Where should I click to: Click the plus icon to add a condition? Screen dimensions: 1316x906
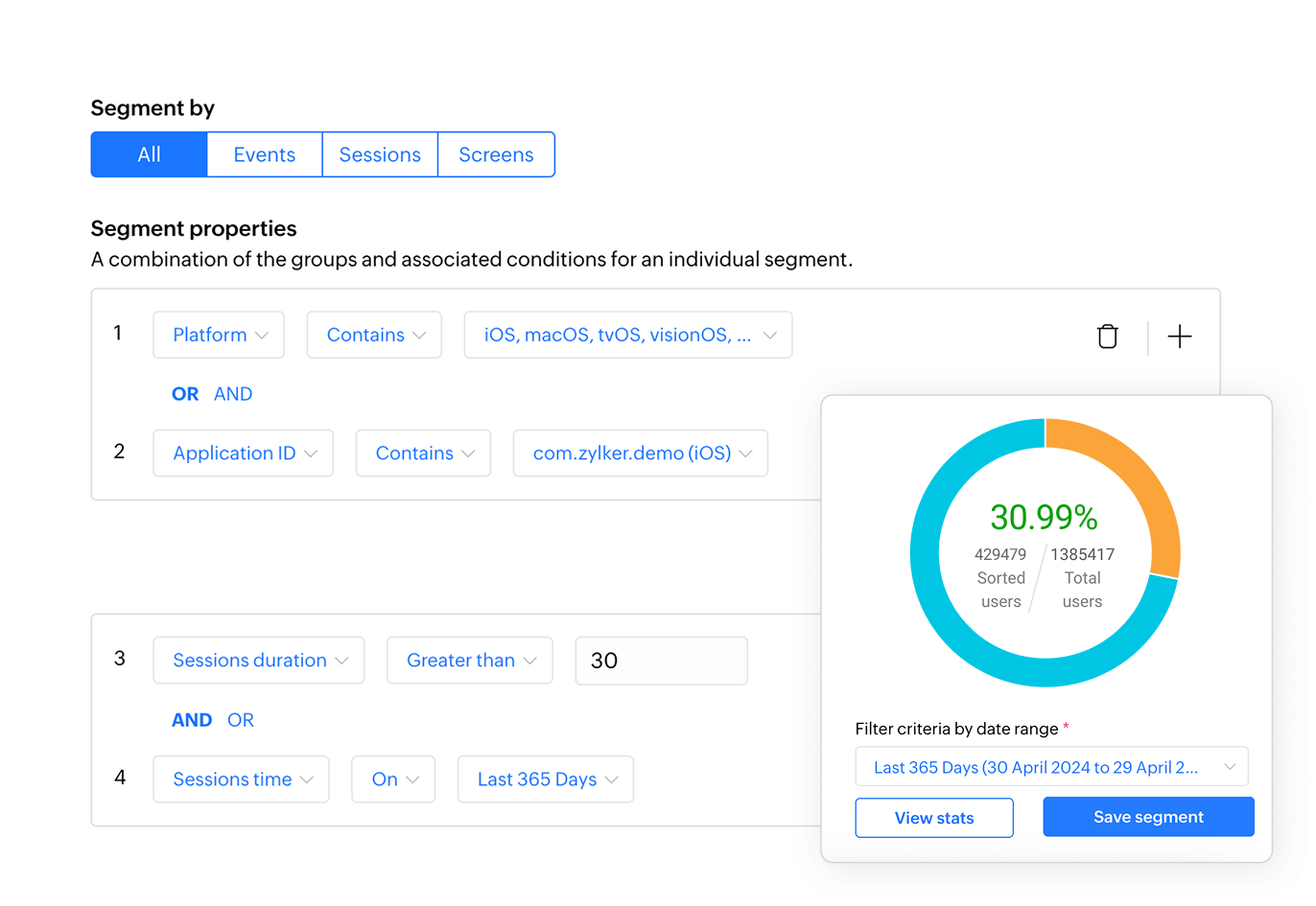pyautogui.click(x=1180, y=337)
